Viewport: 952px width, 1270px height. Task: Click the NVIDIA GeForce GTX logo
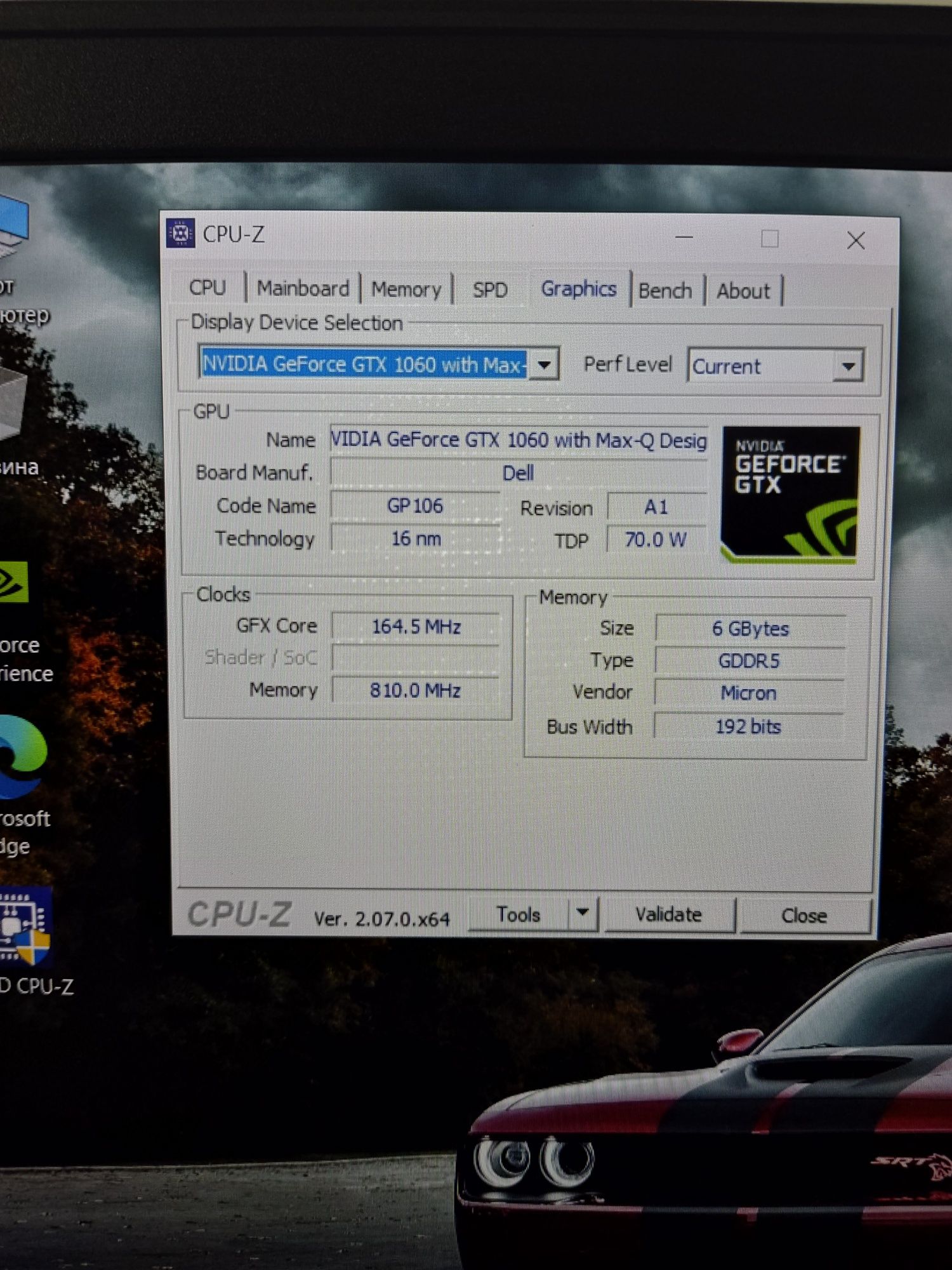click(x=791, y=495)
